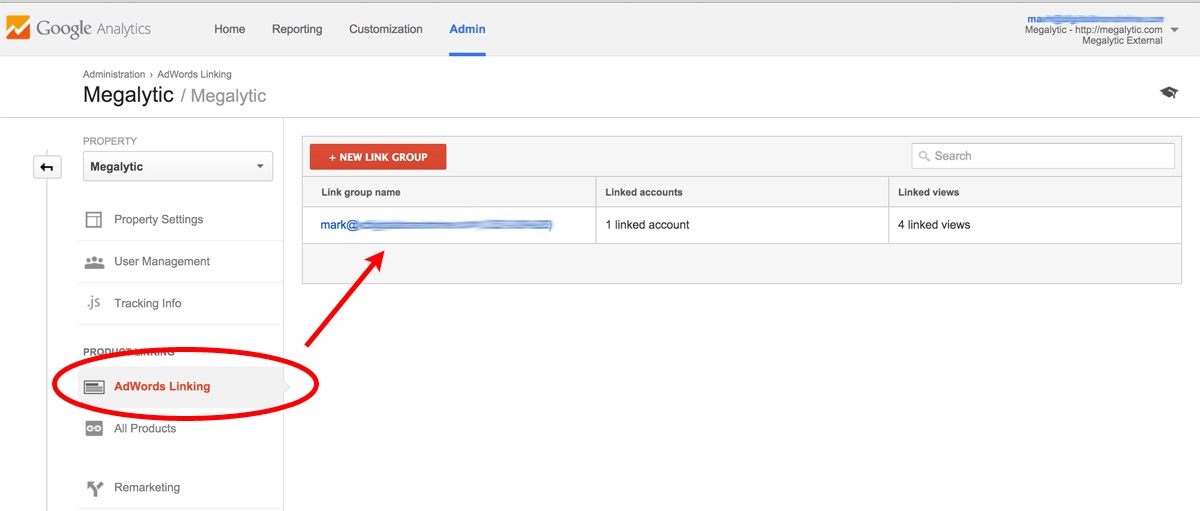
Task: Click the .js Tracking Info icon
Action: (x=94, y=303)
